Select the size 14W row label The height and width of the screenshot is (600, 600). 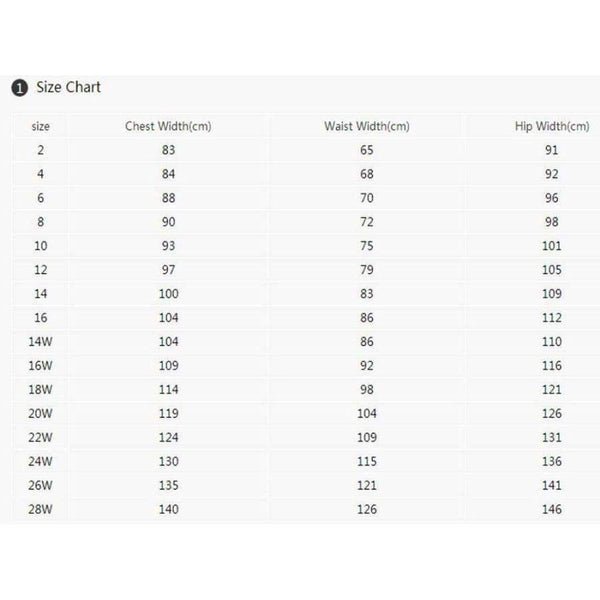coord(41,341)
